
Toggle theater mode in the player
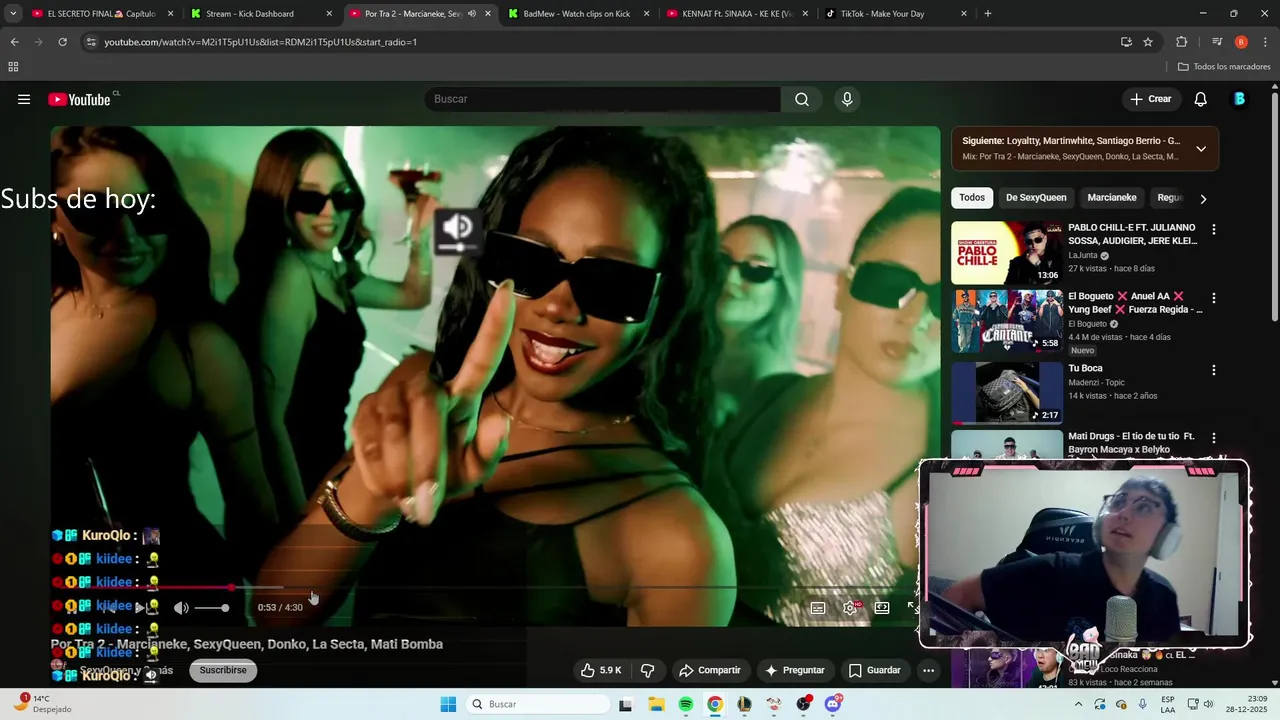coord(882,607)
